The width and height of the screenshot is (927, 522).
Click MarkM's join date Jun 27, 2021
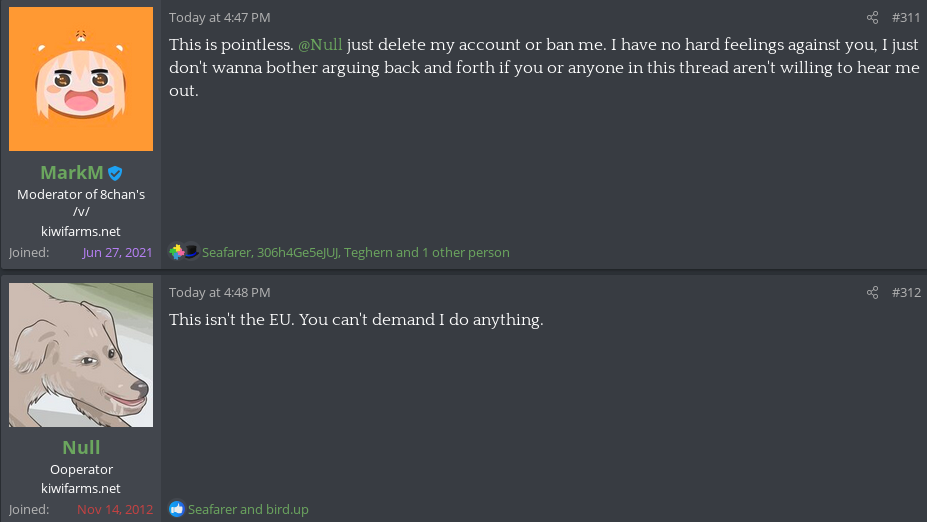(x=117, y=253)
